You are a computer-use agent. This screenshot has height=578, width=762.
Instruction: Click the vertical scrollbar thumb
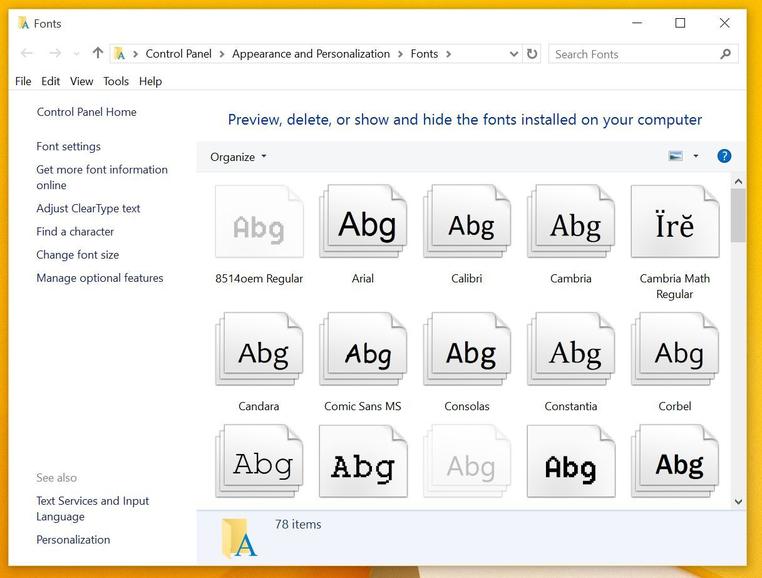(x=738, y=215)
